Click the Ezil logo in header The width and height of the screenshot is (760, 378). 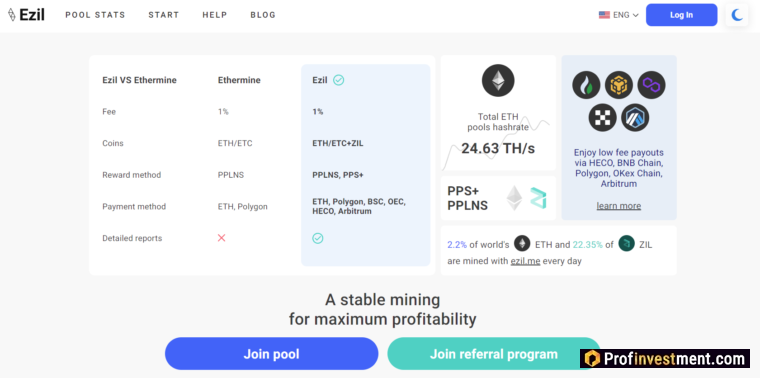[x=26, y=15]
